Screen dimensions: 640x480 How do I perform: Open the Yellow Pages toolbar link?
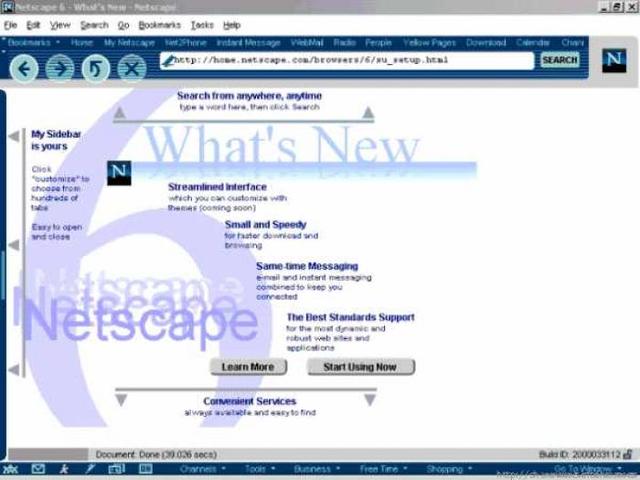point(429,42)
